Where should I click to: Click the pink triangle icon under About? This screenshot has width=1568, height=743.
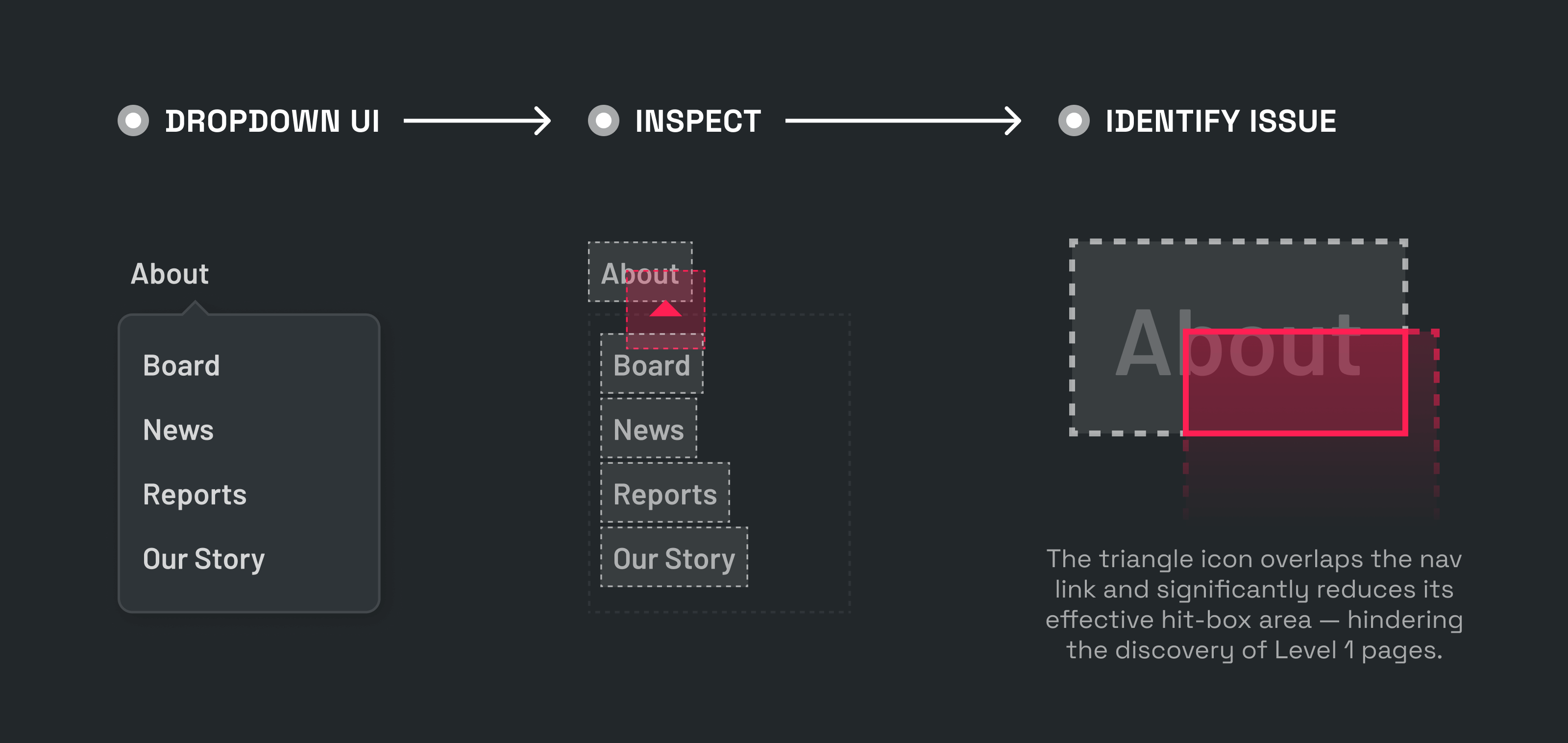(x=665, y=309)
